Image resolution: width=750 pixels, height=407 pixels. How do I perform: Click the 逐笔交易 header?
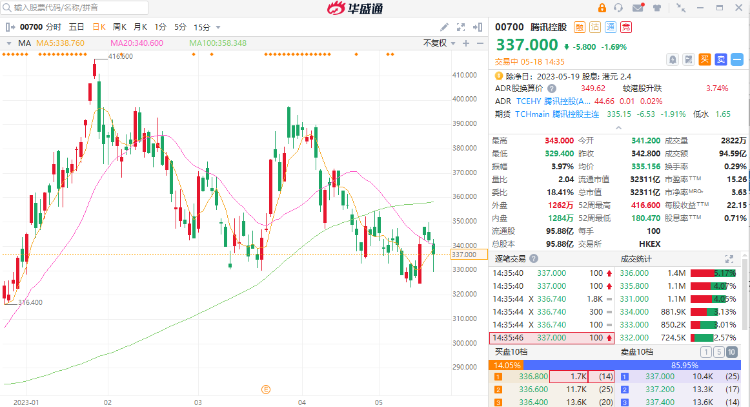point(510,259)
